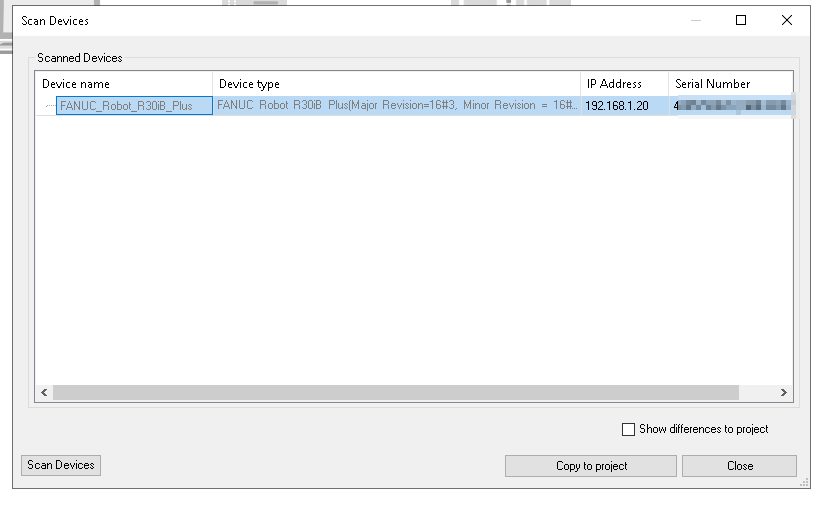Close the Scan Devices window with X
This screenshot has width=829, height=508.
coord(787,20)
